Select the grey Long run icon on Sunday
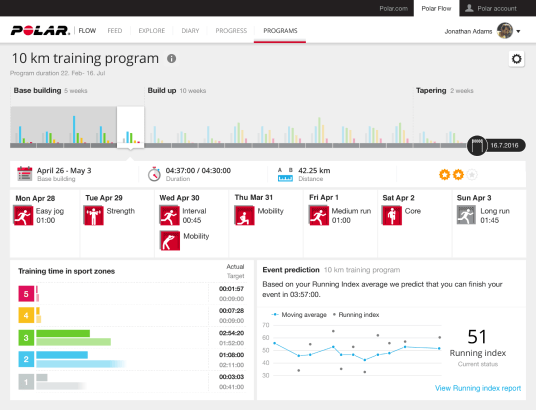Screen dimensions: 536x410 466,215
